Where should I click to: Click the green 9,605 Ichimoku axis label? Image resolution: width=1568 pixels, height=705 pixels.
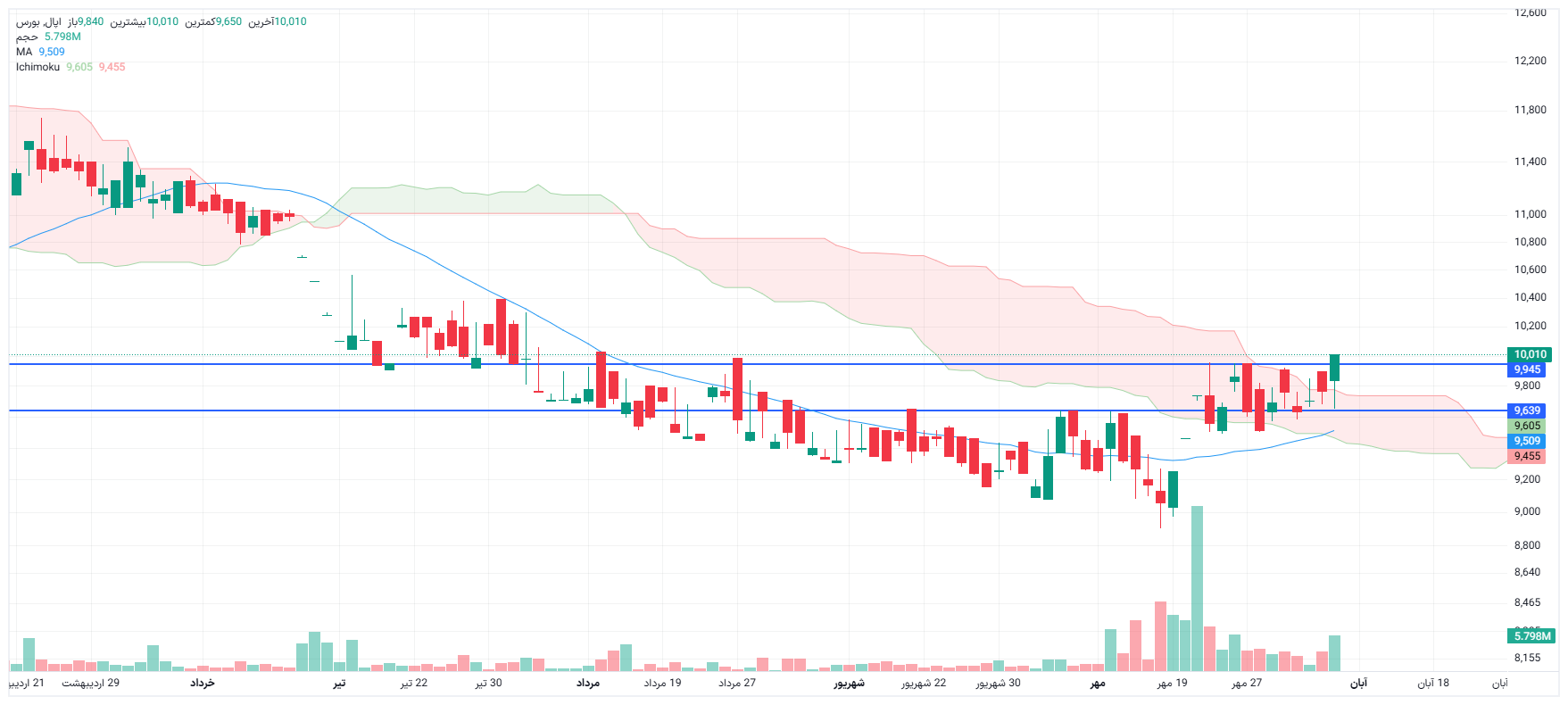[1527, 426]
